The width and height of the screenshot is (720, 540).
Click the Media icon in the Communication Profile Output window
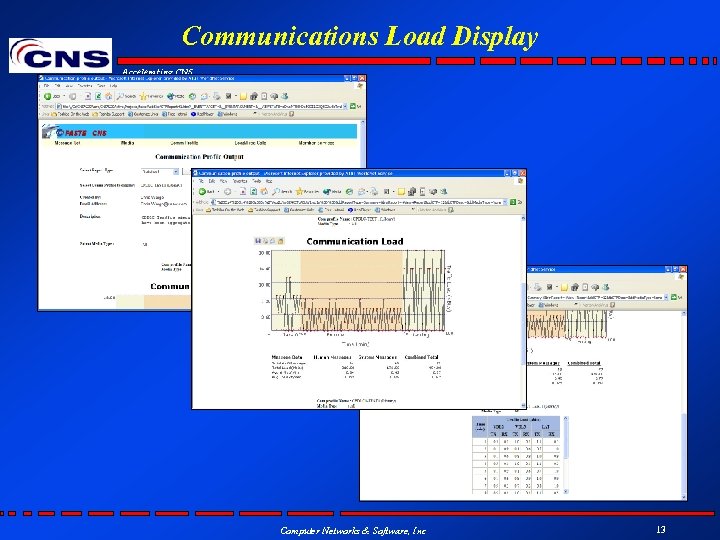coord(171,96)
